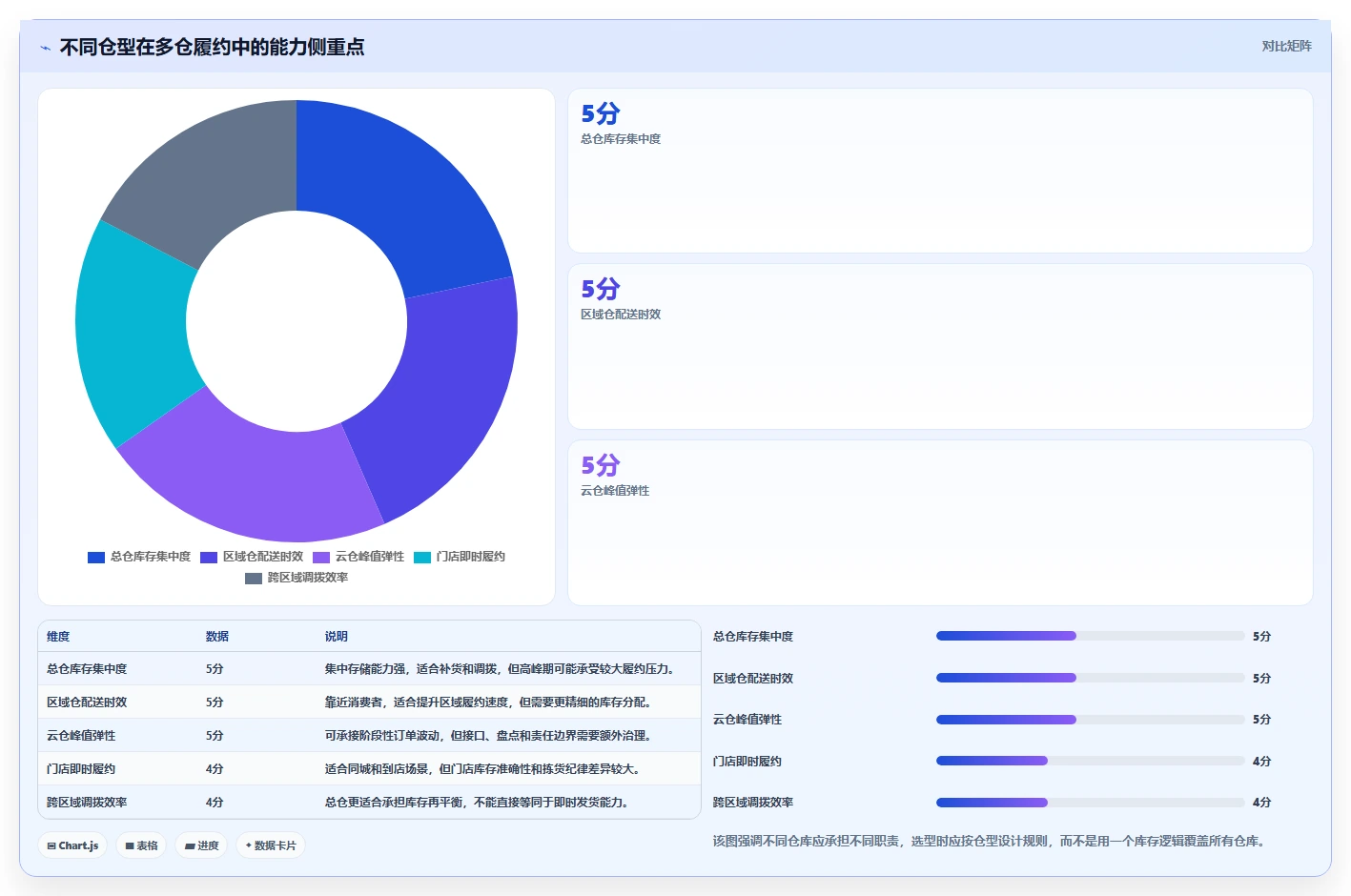This screenshot has width=1351, height=896.
Task: Open the 总仓库存集中度 5分 data card
Action: (940, 171)
